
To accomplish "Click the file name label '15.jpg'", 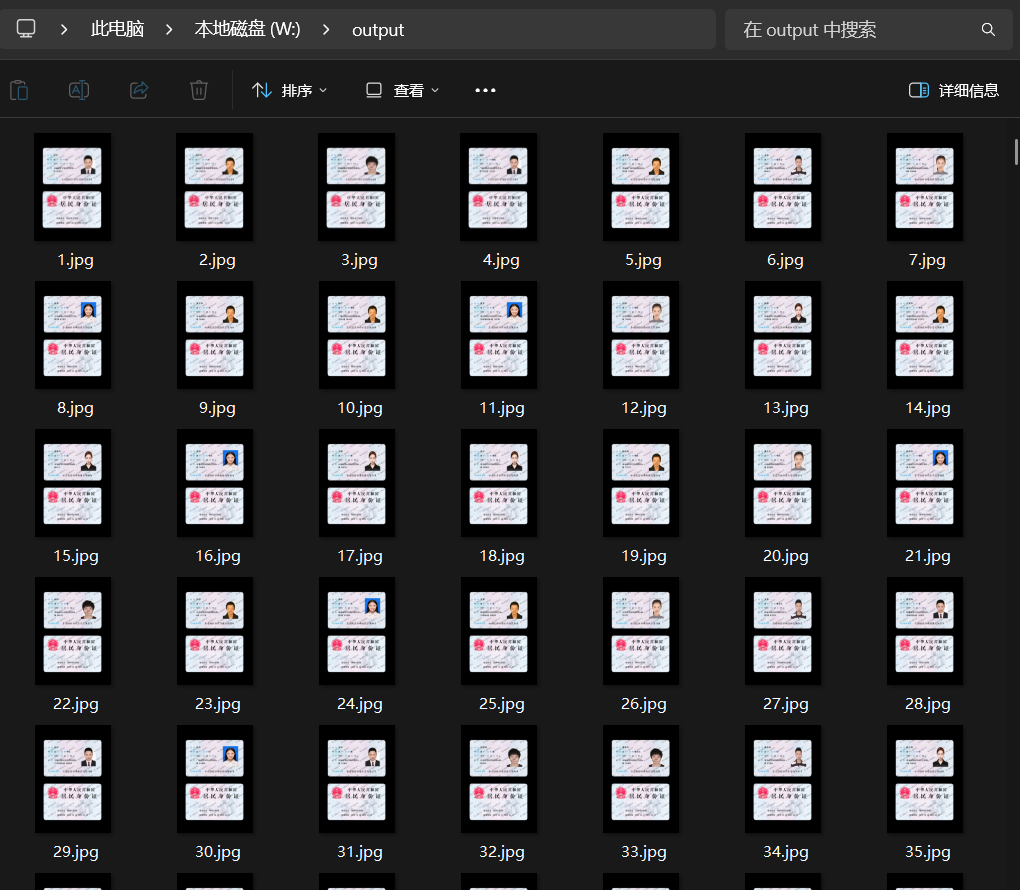I will pos(75,556).
